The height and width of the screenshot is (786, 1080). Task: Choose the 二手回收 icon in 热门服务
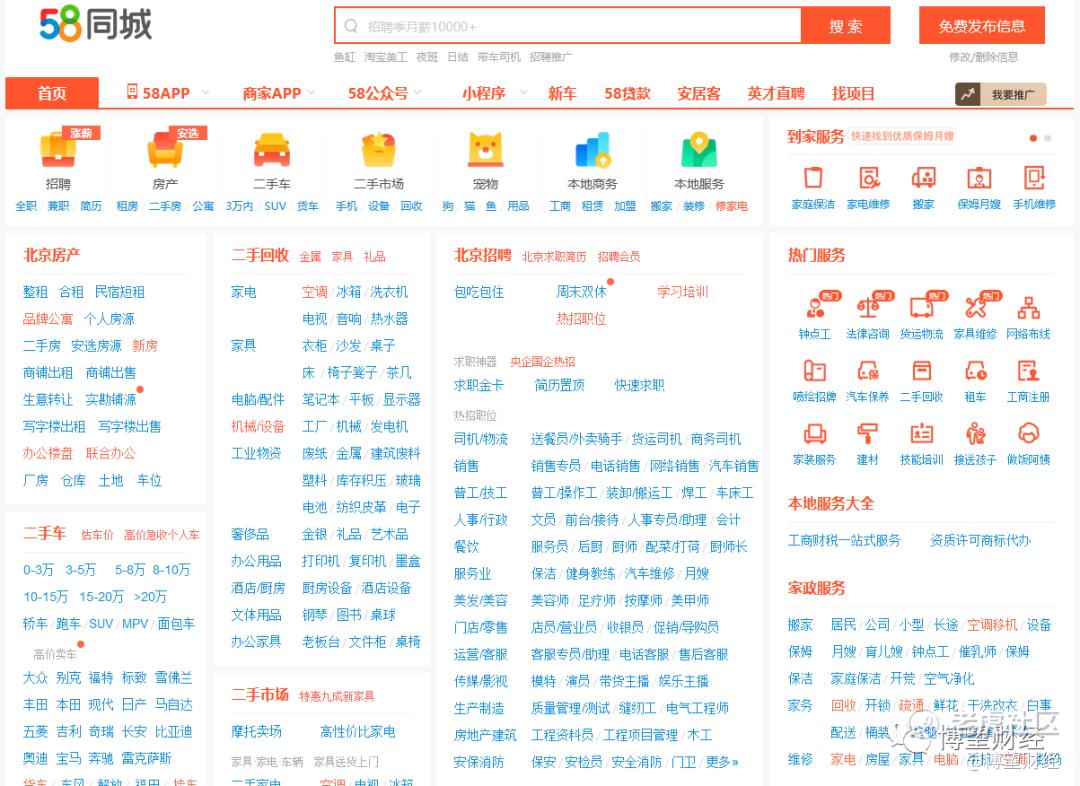coord(922,371)
